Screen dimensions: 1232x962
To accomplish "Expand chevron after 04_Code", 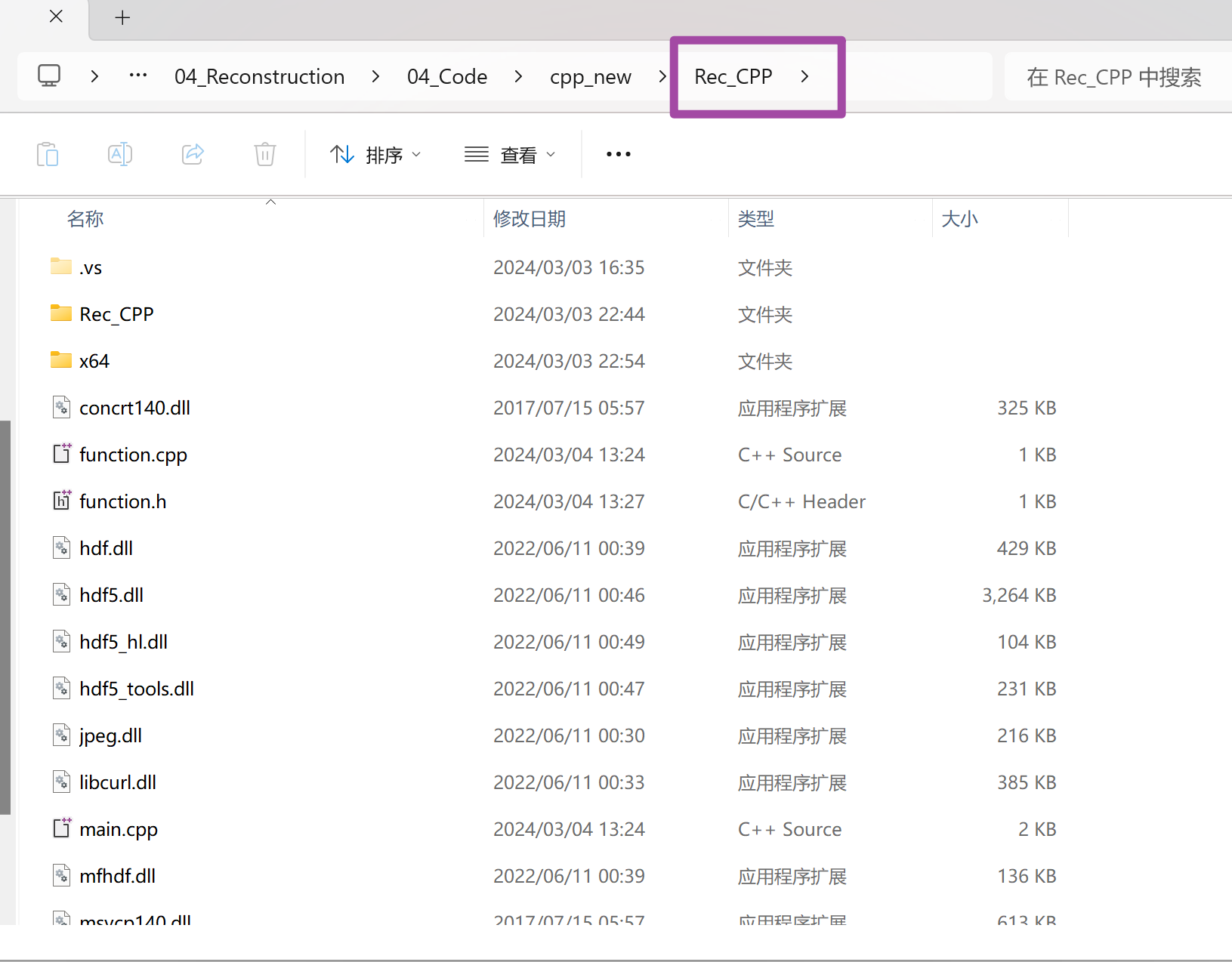I will click(518, 76).
